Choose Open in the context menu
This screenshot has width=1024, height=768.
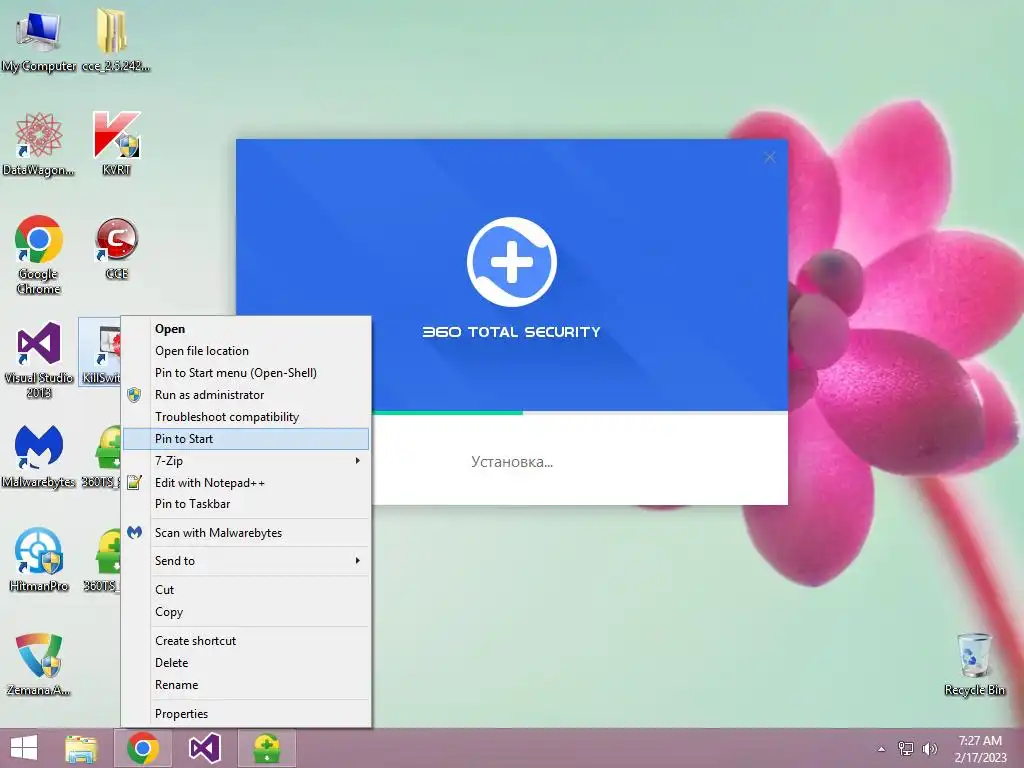(x=246, y=329)
